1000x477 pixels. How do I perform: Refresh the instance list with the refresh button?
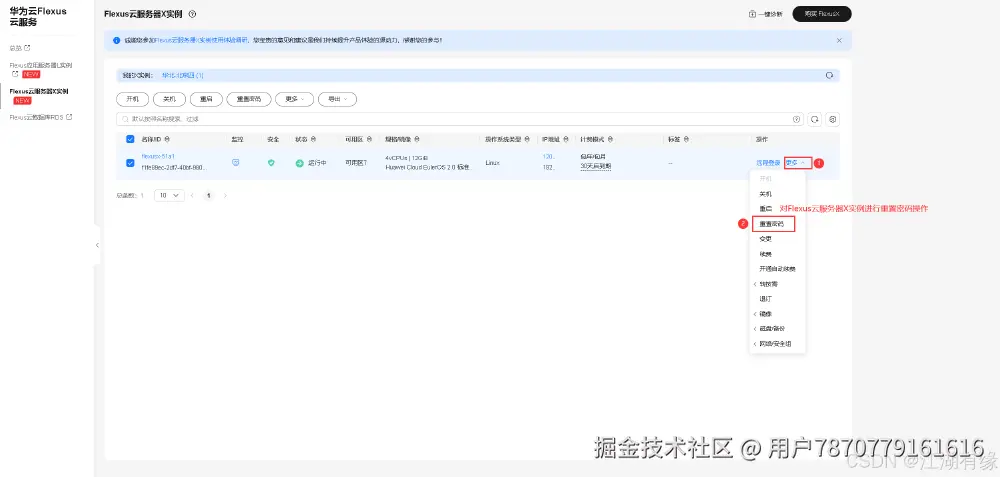point(814,119)
